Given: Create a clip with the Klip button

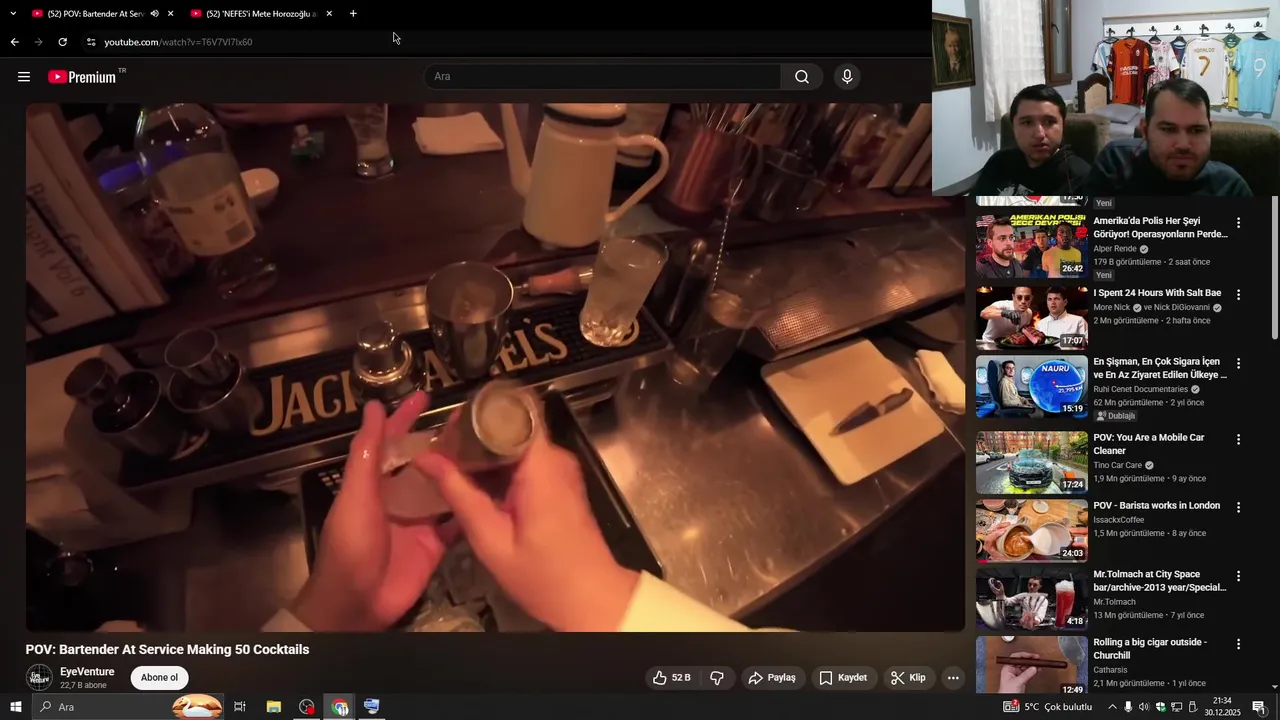Looking at the screenshot, I should click(x=908, y=678).
